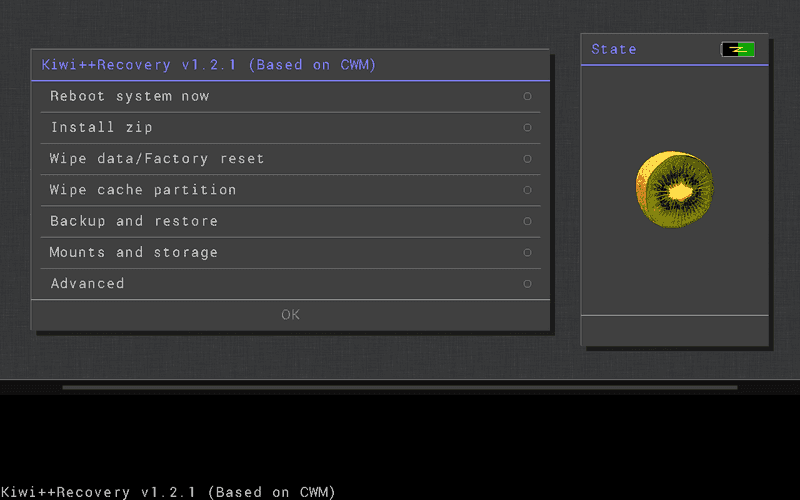Click the Kiwi++Recovery v1.2.1 menu title
The height and width of the screenshot is (500, 800).
coord(209,65)
